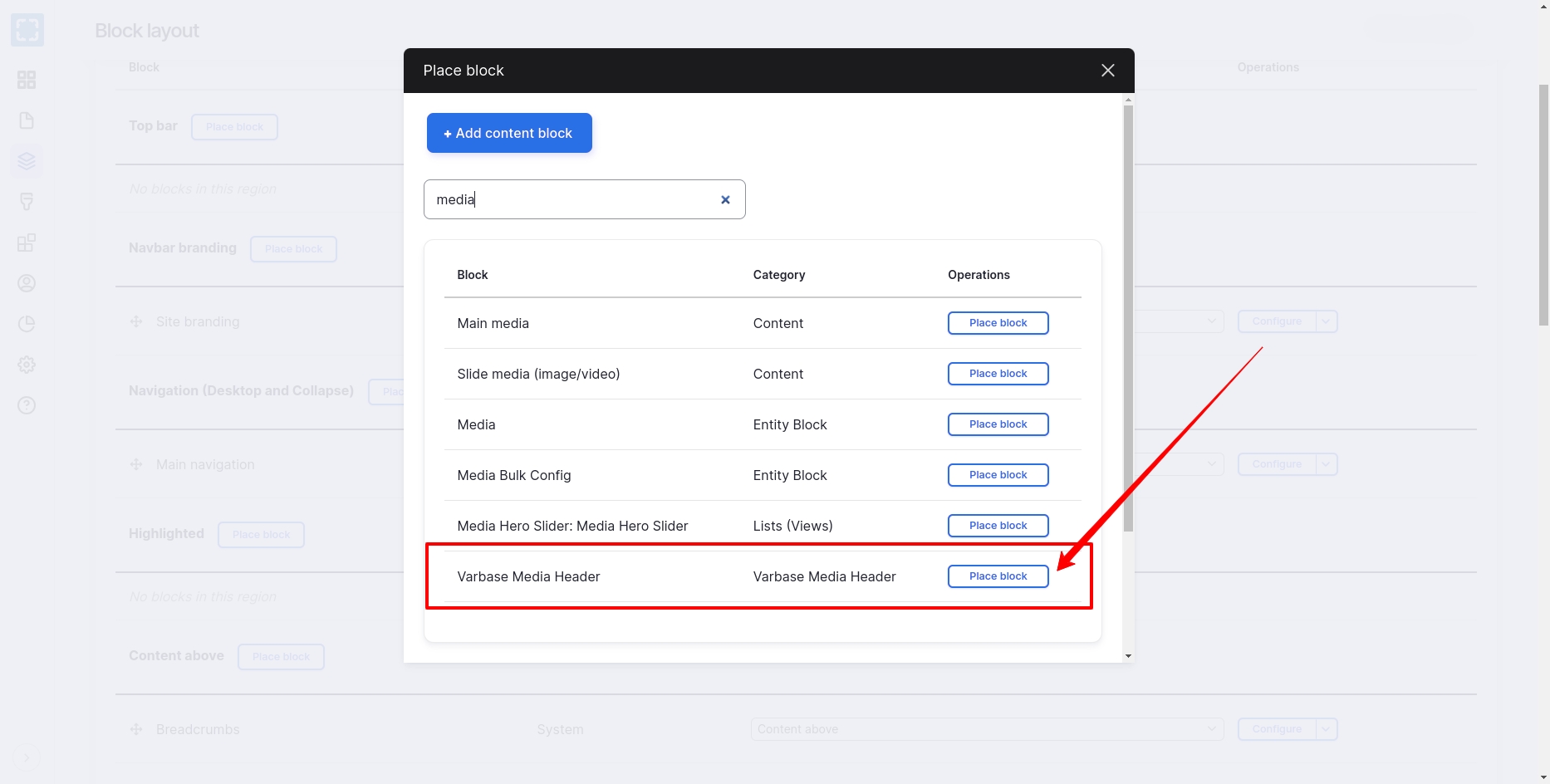Place the Varbase Media Header block
Screen dimensions: 1550x784
coord(998,576)
